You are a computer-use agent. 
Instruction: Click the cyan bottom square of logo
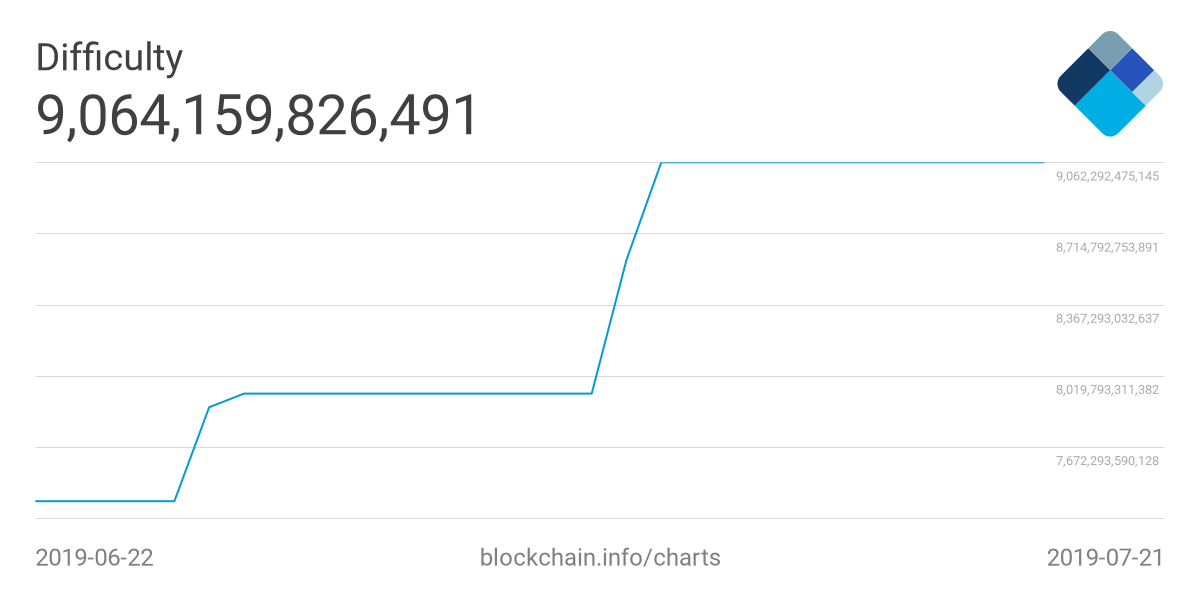point(1109,107)
